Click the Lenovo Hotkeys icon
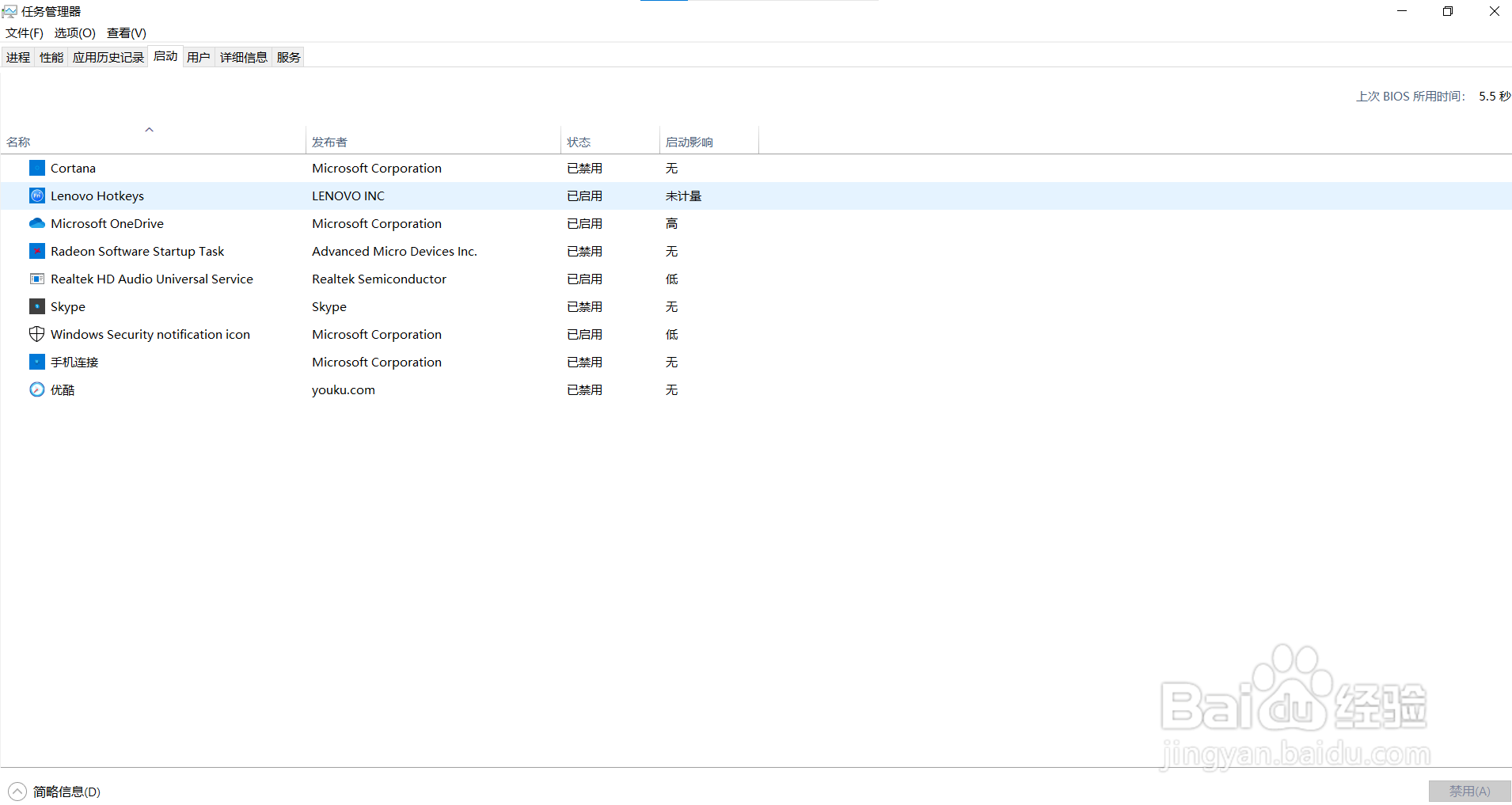 (x=37, y=196)
